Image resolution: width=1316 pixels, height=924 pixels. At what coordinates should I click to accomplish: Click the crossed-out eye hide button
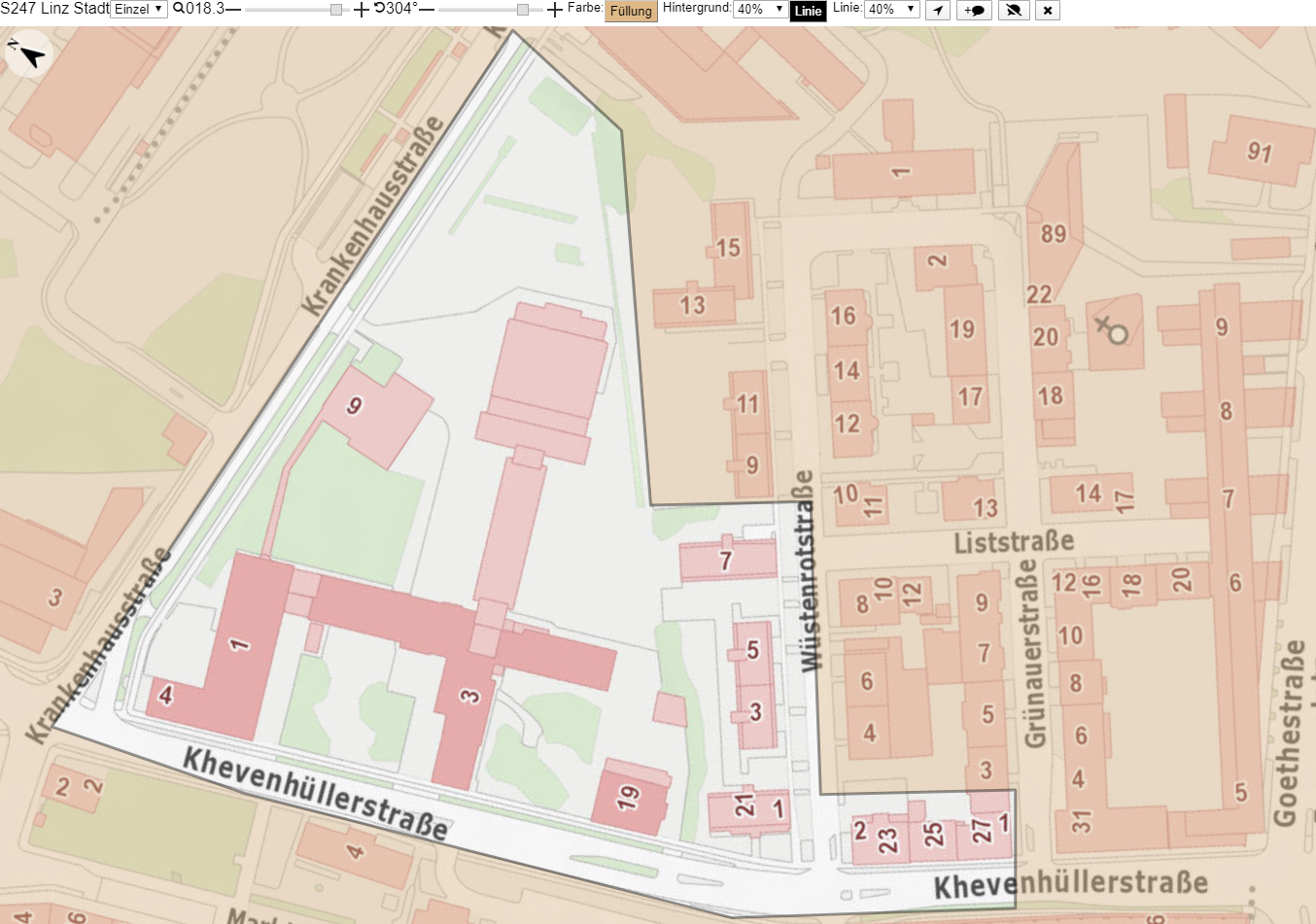(1013, 10)
